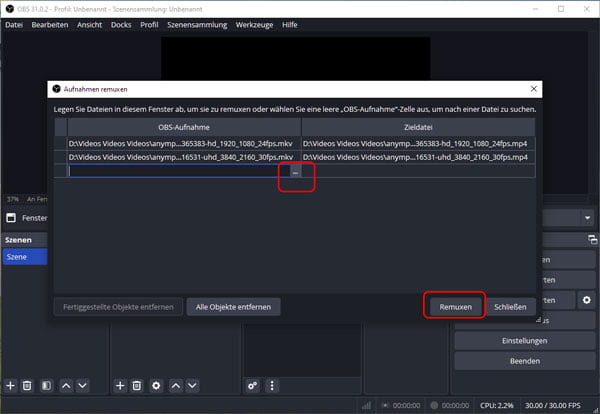Open scene filters icon in Szenen dock
The image size is (600, 414).
(46, 386)
